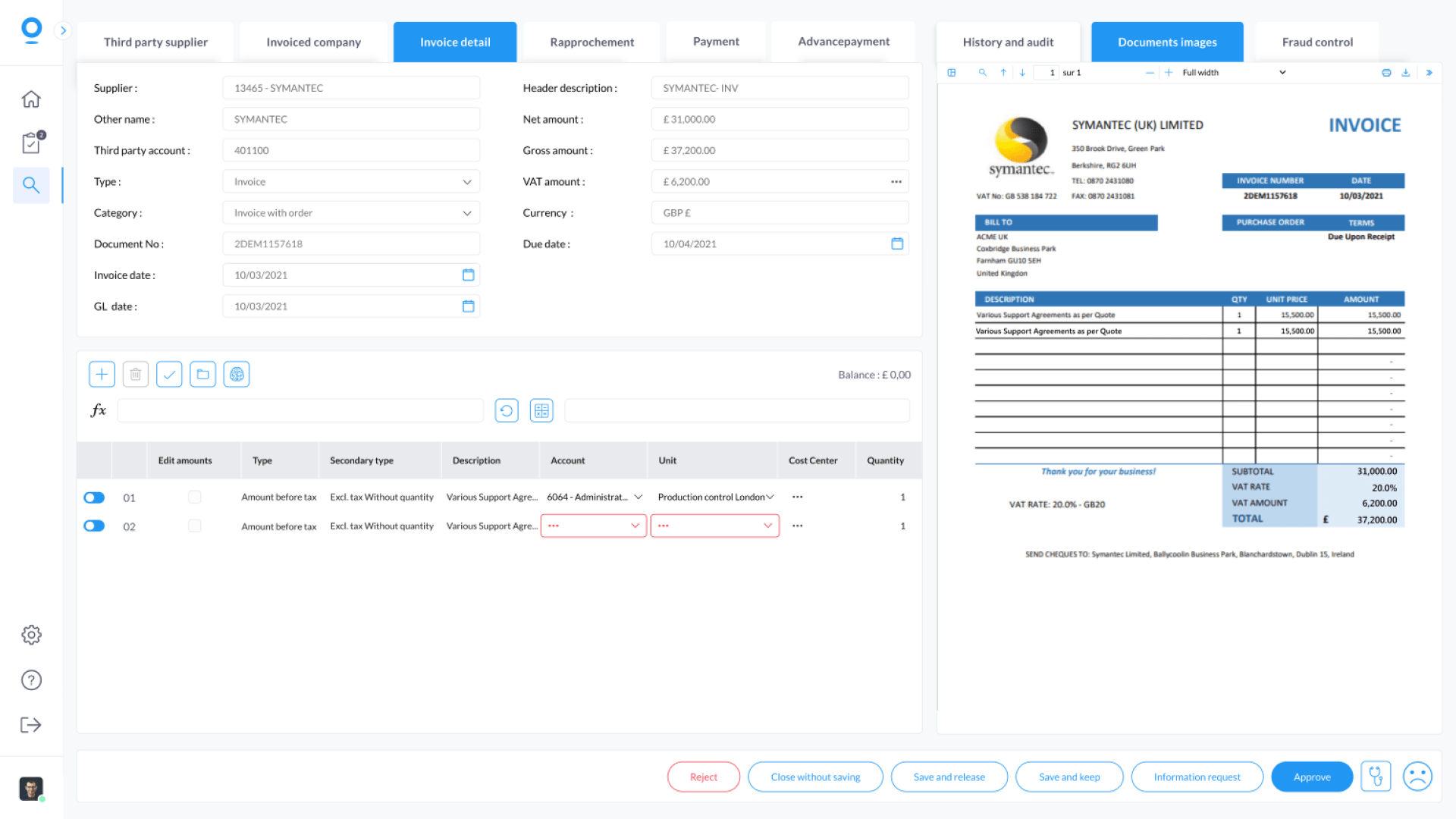Open empty Account dropdown on line 02
Screen dimensions: 1456x819
click(x=593, y=526)
